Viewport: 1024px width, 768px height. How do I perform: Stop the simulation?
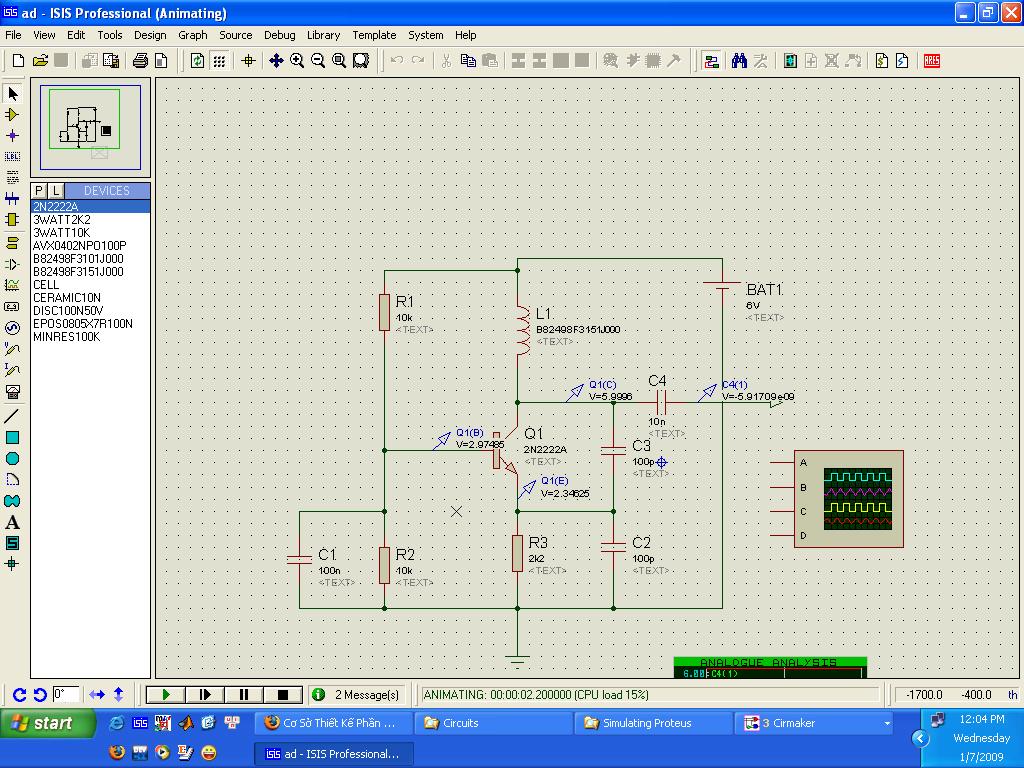coord(283,694)
